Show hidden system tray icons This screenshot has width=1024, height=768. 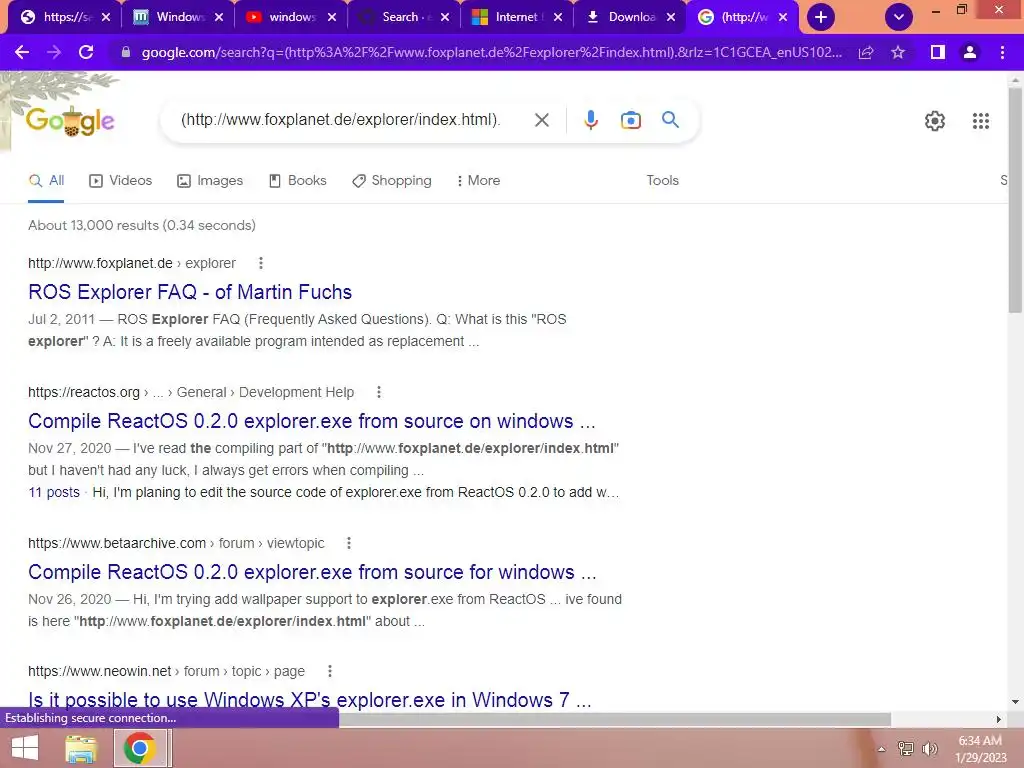point(881,749)
